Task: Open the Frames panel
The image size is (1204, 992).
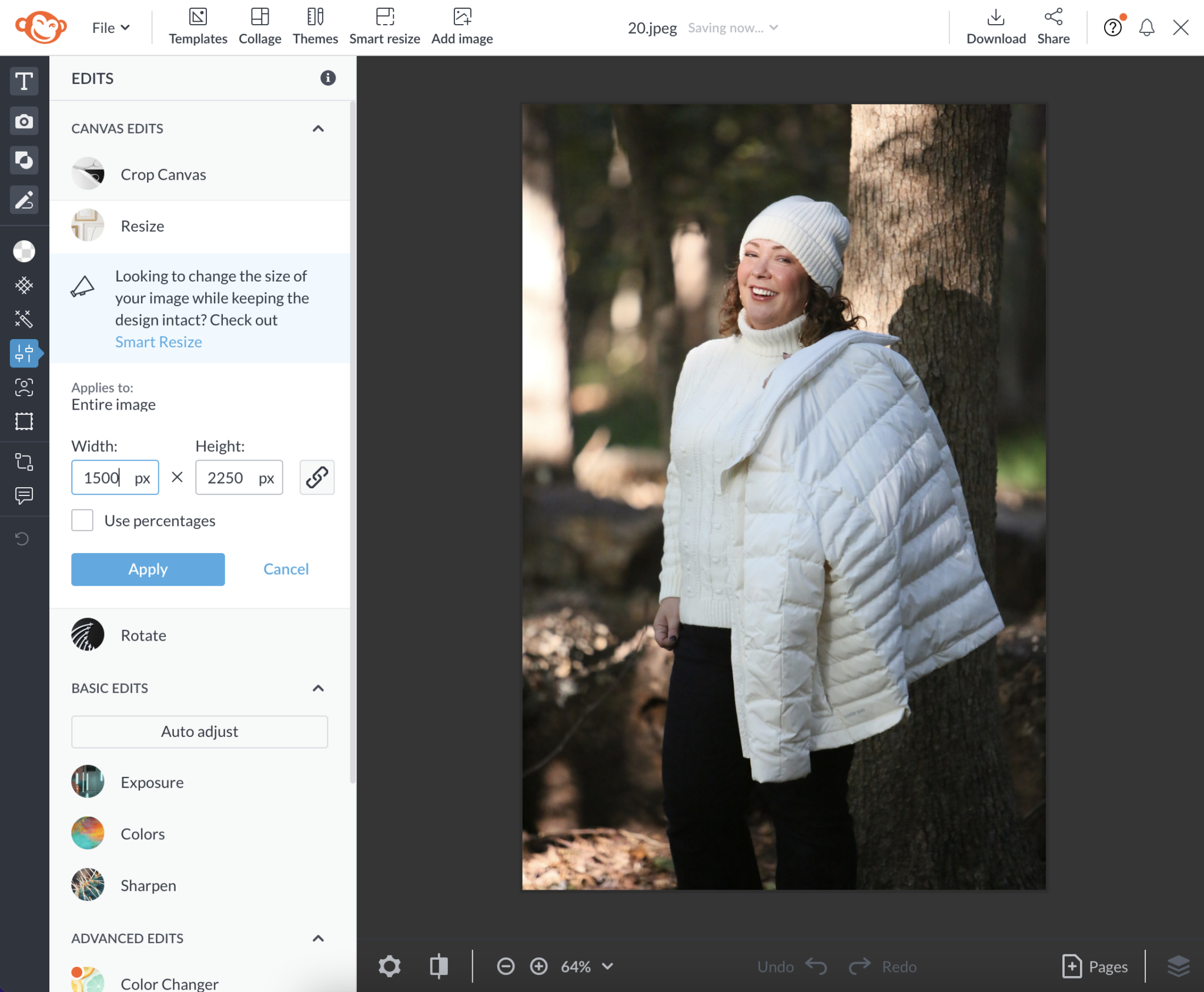Action: (x=24, y=421)
